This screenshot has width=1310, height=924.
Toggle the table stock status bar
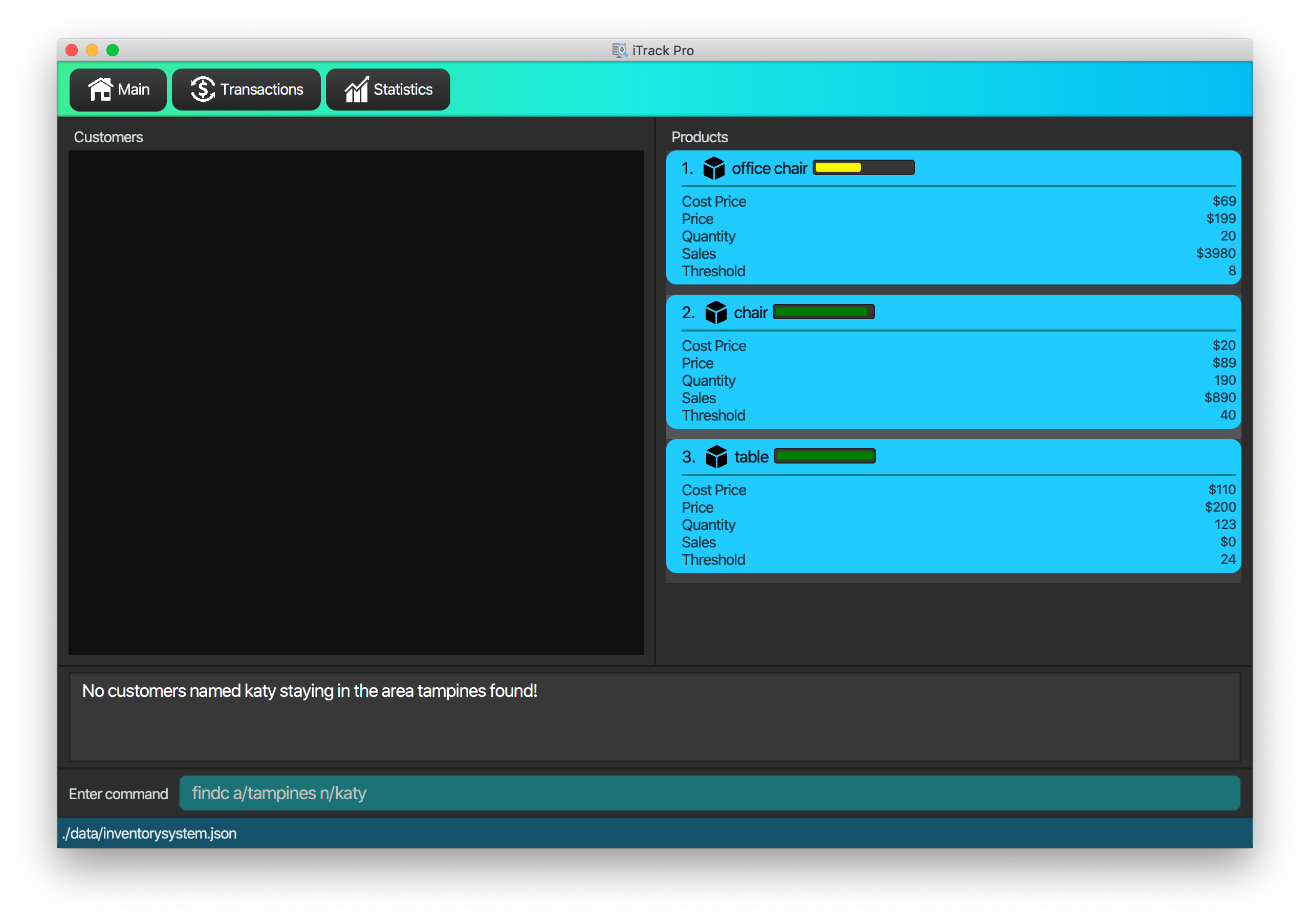click(x=825, y=457)
